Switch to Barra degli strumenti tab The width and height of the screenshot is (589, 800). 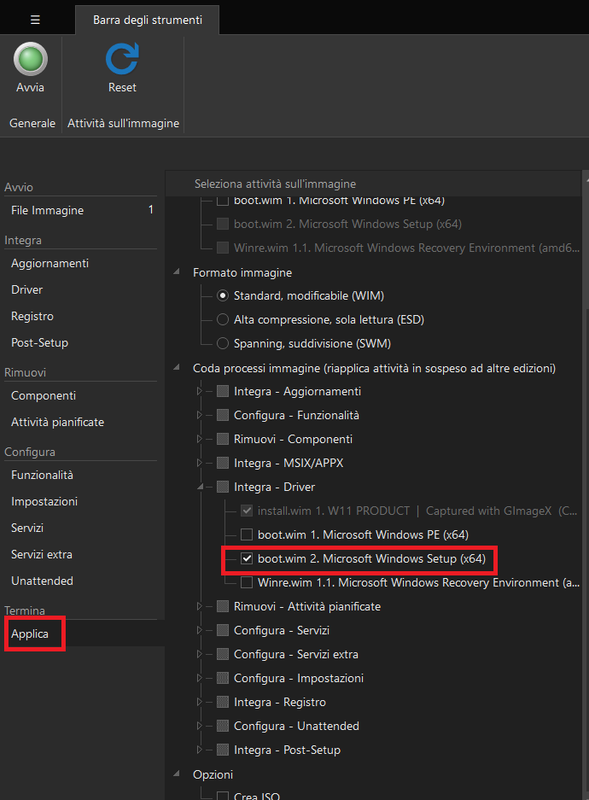point(148,20)
